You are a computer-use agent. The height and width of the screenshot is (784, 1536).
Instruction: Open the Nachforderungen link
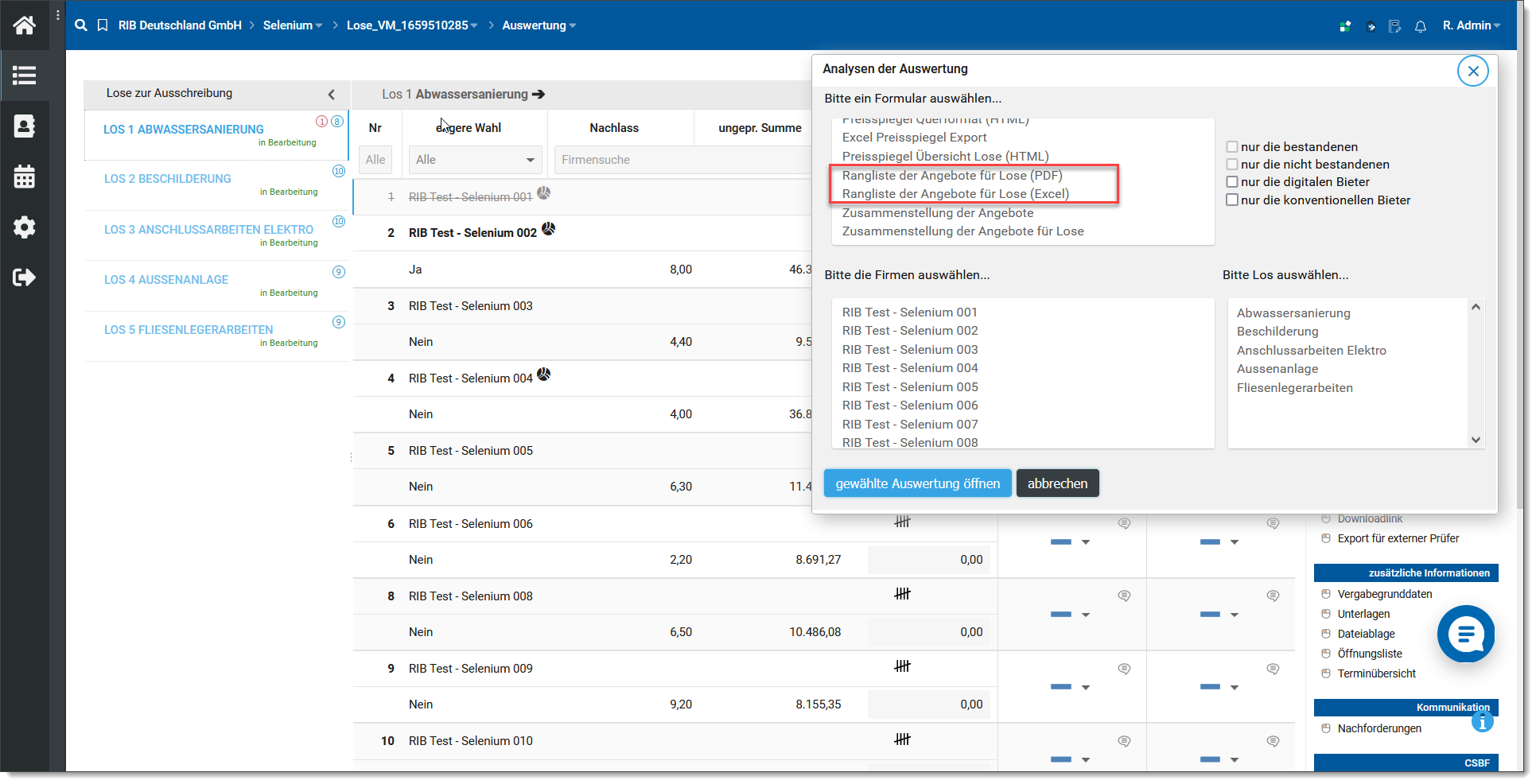(1379, 728)
